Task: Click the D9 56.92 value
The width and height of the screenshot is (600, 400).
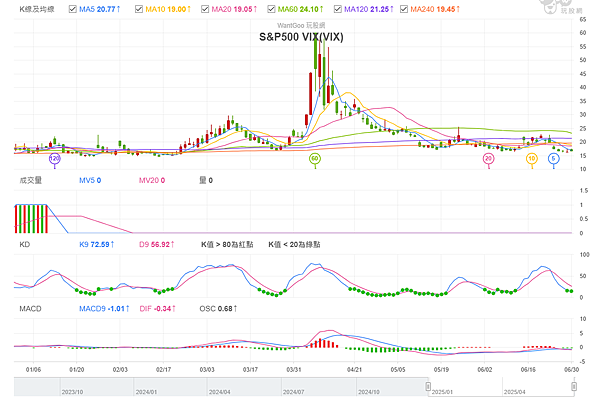Action: [157, 245]
